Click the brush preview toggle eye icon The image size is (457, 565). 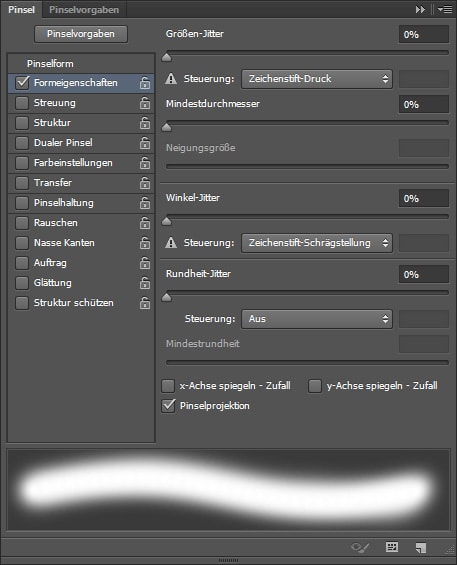(360, 548)
